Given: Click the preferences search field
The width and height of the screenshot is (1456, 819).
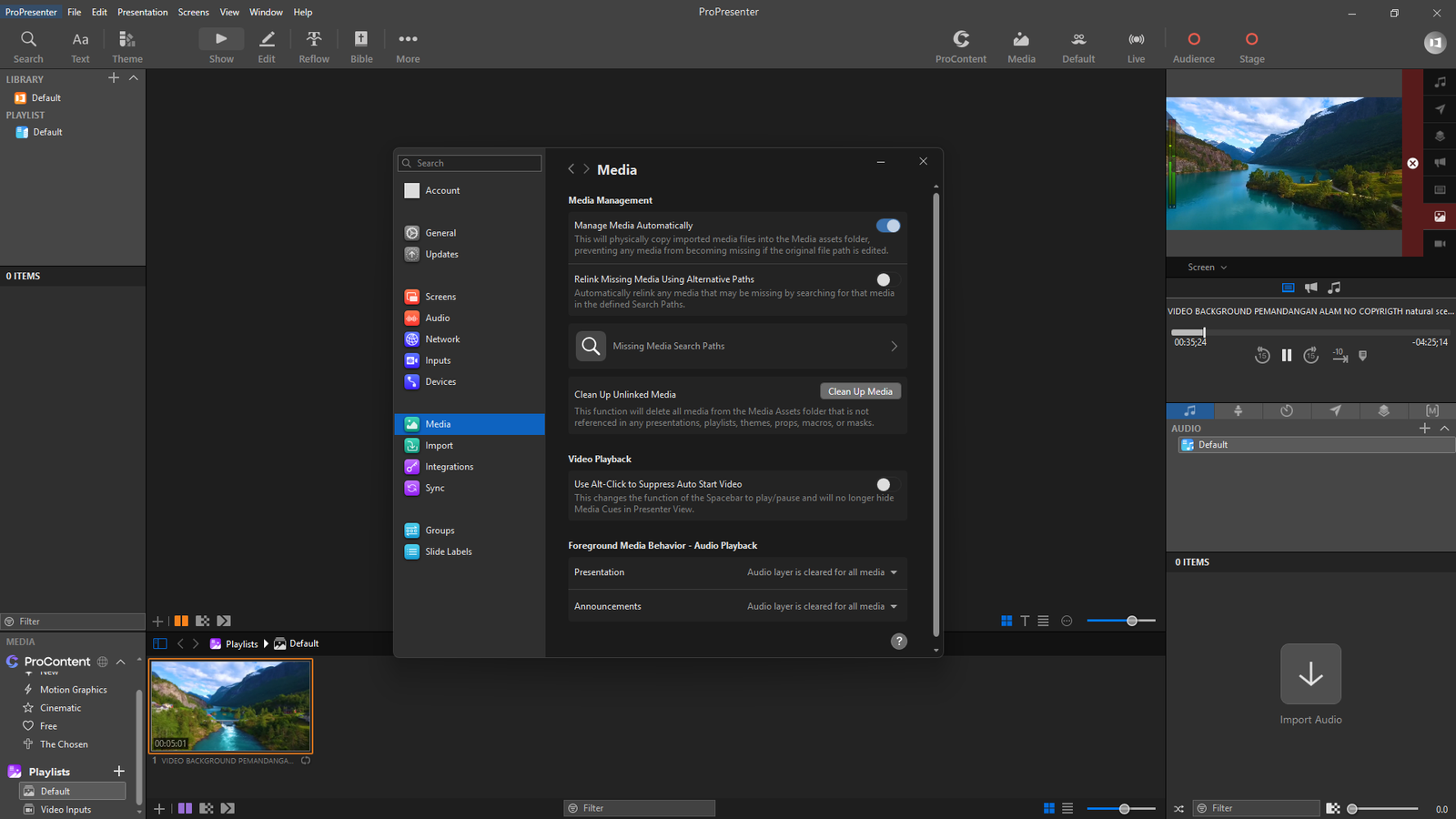Looking at the screenshot, I should [470, 164].
